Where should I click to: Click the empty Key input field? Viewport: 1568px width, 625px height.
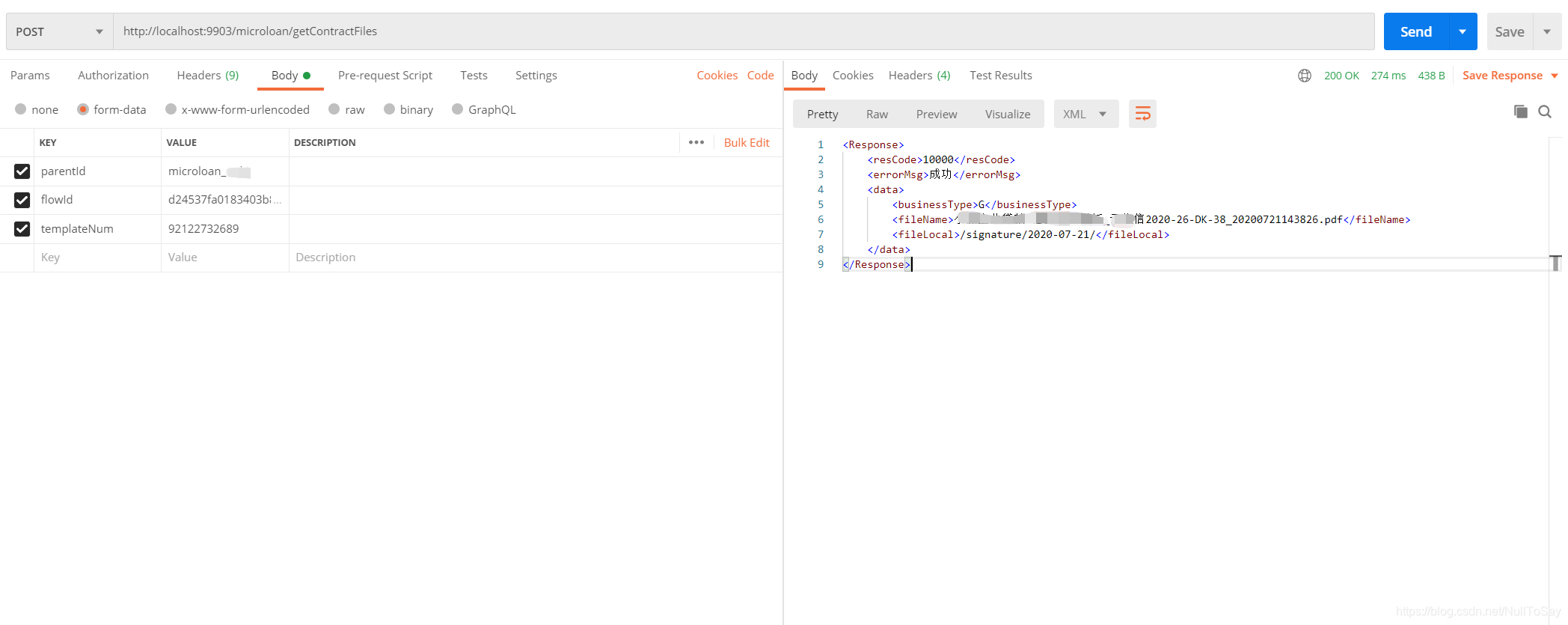[97, 257]
